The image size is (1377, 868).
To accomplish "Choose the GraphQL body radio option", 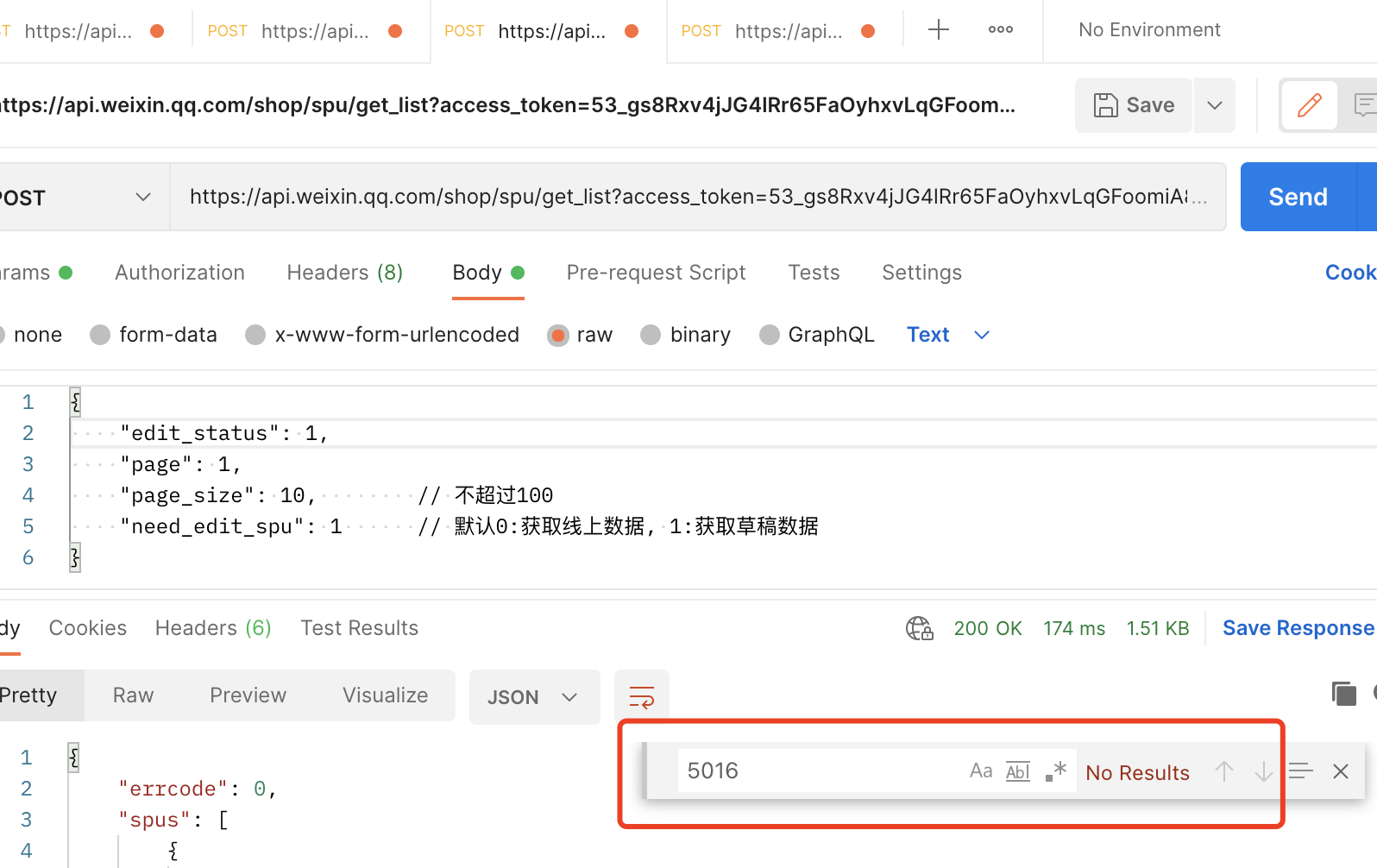I will 817,335.
